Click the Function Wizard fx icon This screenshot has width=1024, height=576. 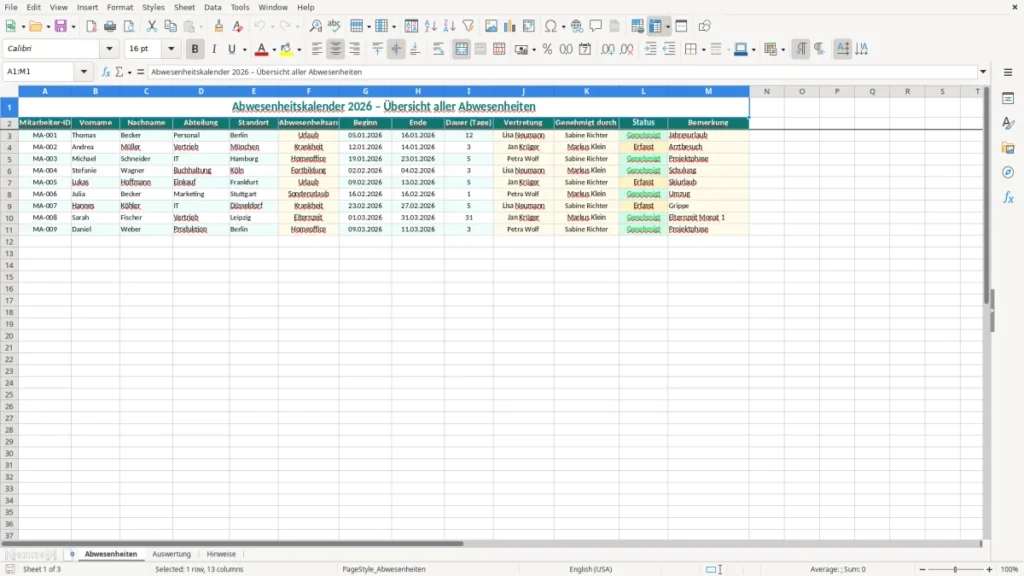[x=106, y=72]
